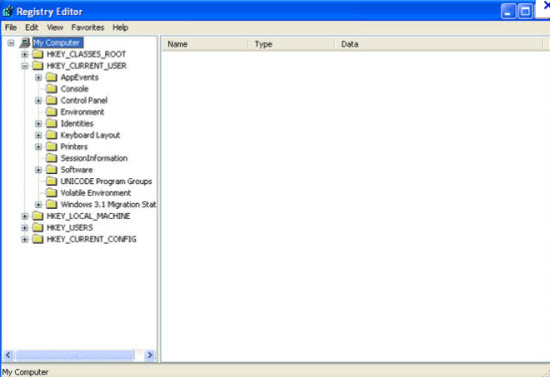The image size is (550, 377).
Task: Click the Volatile Environment folder icon
Action: click(52, 193)
